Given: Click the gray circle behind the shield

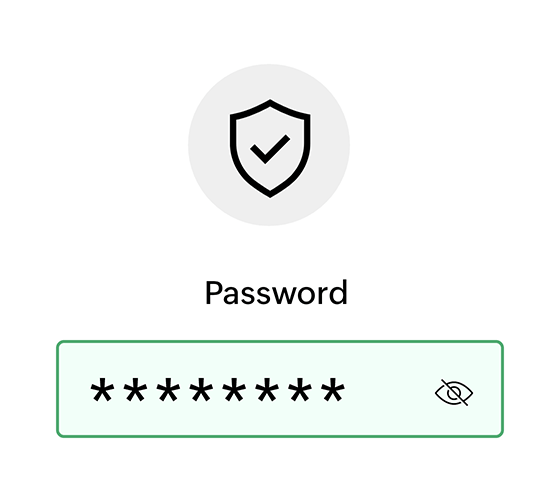Looking at the screenshot, I should pyautogui.click(x=269, y=145).
